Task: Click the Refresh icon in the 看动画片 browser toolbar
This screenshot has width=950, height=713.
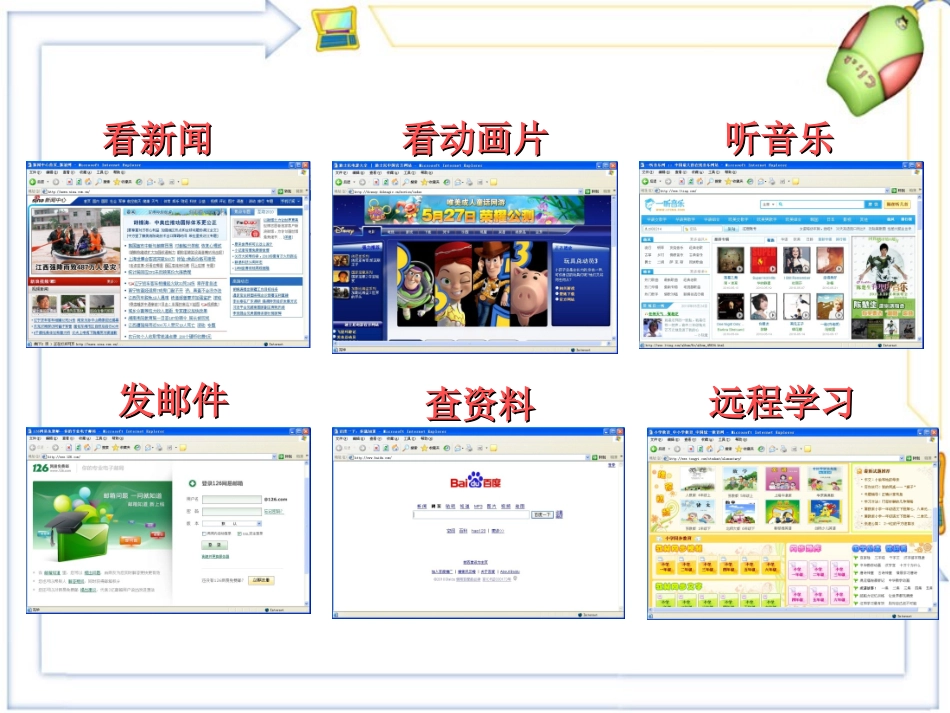Action: point(385,182)
